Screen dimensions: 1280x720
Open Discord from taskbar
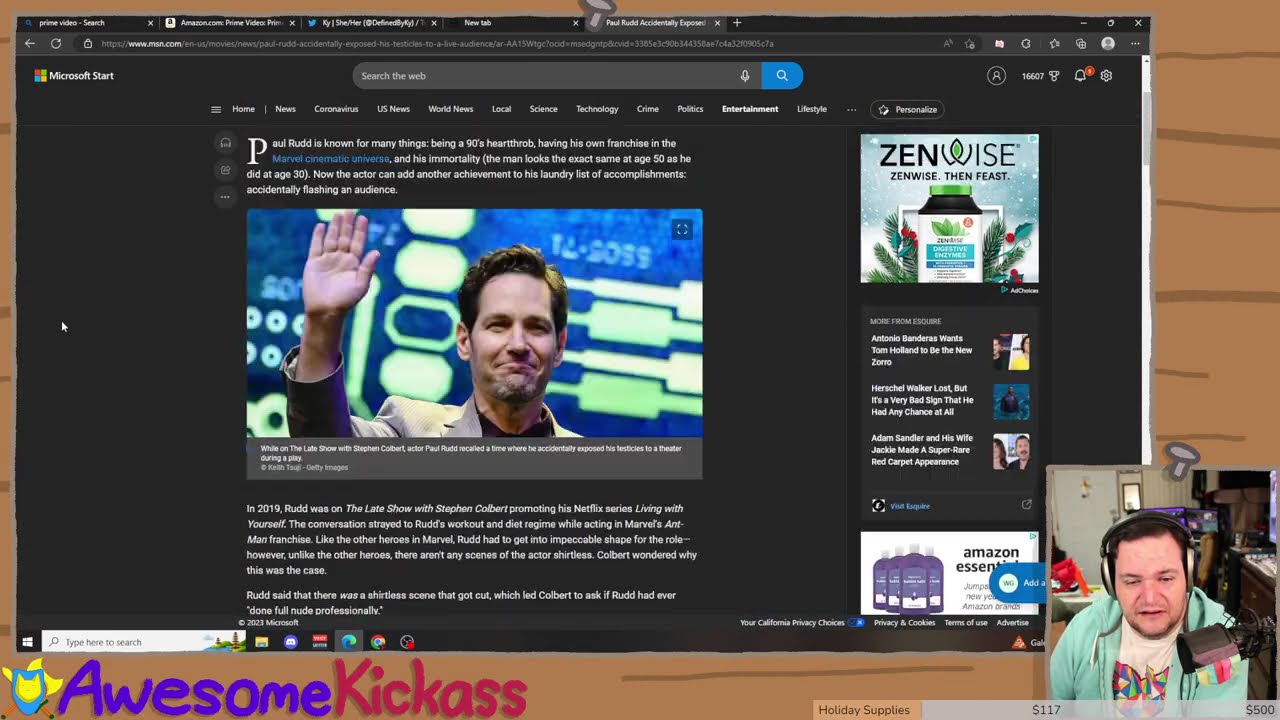(291, 642)
